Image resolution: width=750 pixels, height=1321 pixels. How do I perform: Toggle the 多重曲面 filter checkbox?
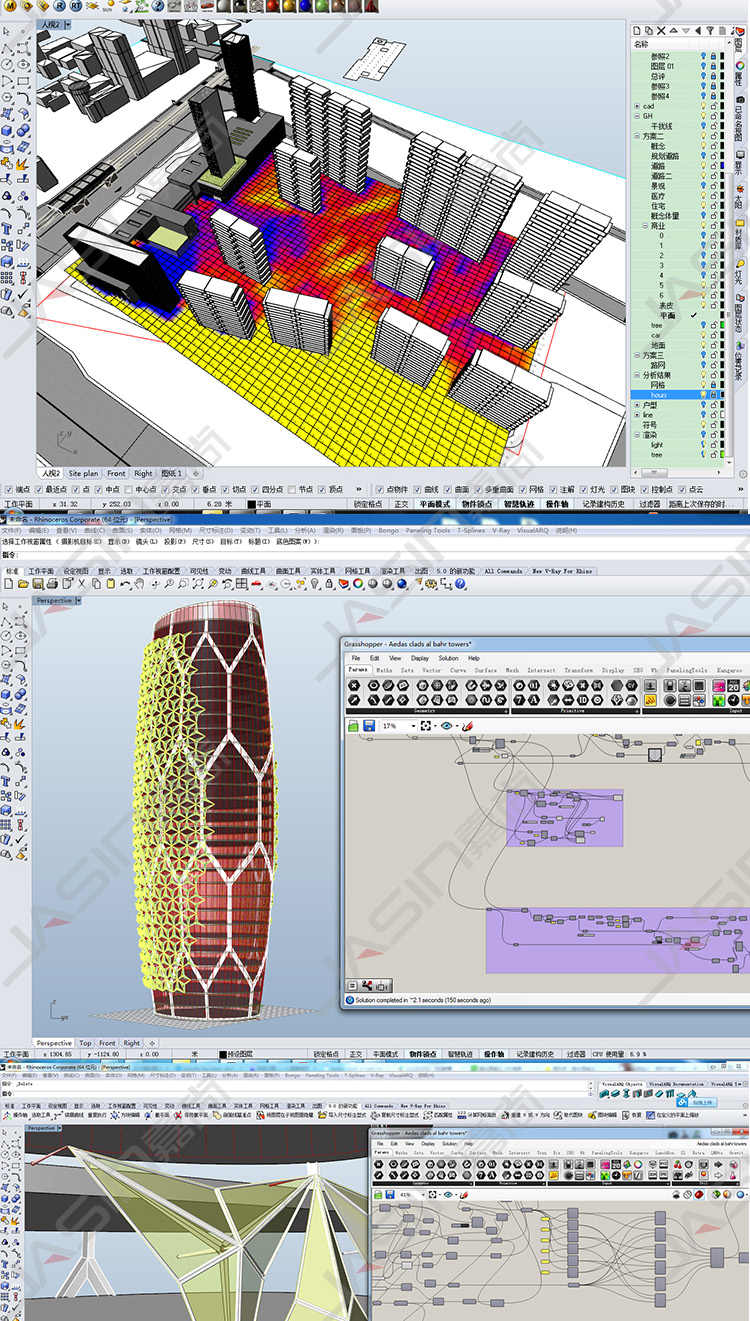pos(478,489)
